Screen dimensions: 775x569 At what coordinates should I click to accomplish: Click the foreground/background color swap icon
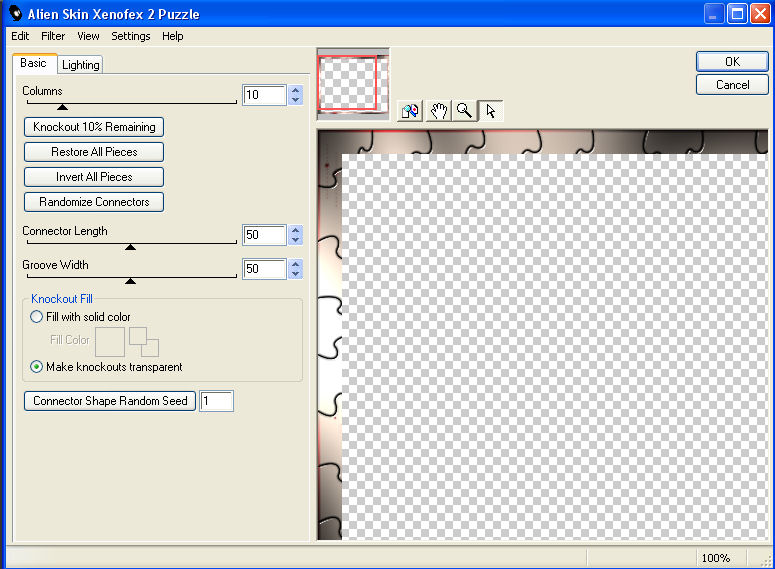144,341
